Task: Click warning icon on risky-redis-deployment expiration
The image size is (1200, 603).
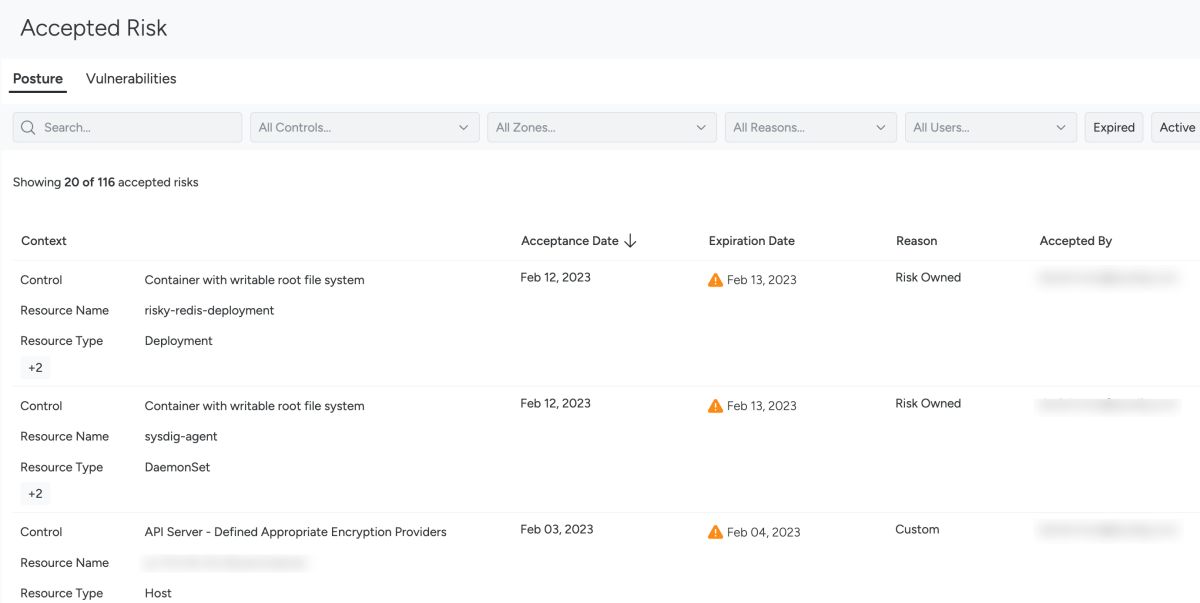Action: pos(715,280)
